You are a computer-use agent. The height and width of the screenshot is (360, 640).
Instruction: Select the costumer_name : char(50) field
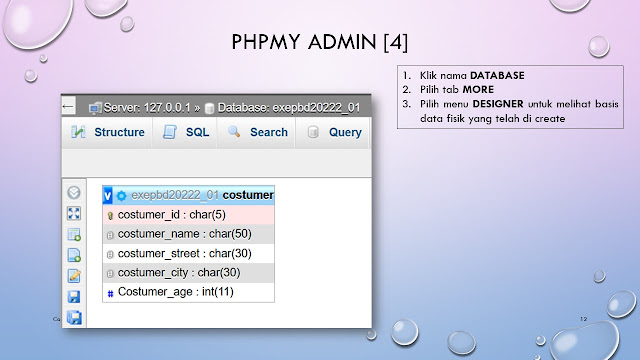click(x=189, y=234)
